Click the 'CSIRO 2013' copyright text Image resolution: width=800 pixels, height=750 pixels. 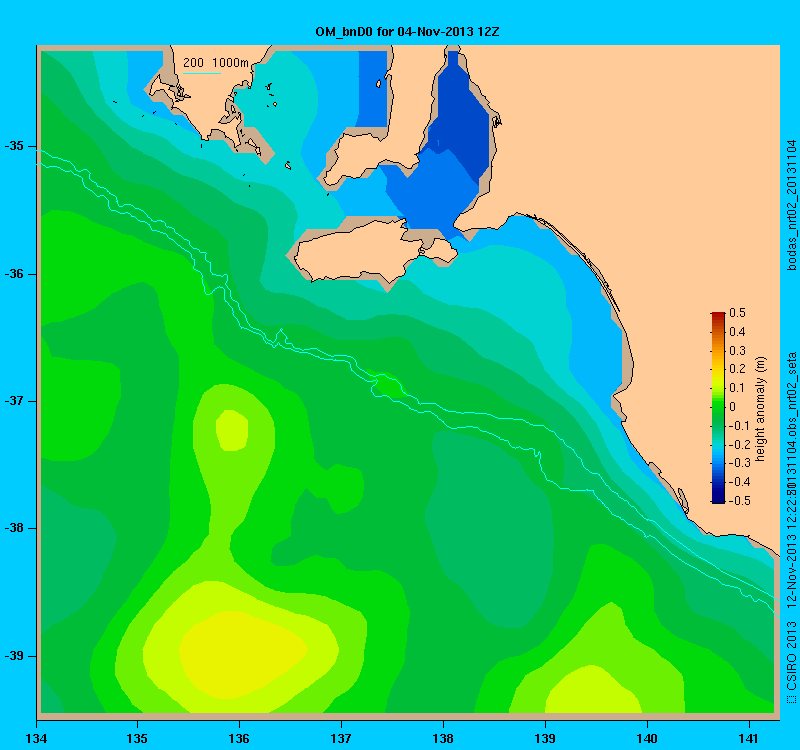click(x=791, y=657)
